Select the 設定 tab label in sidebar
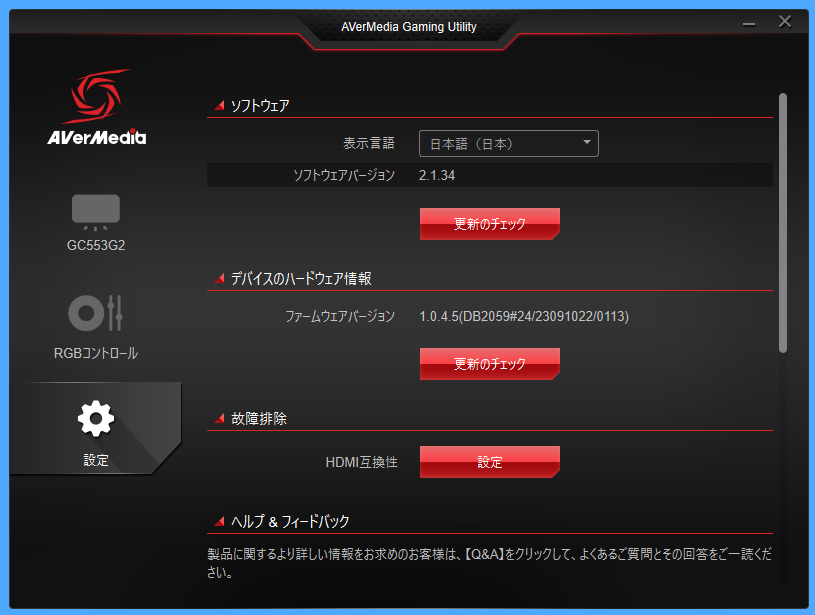Viewport: 815px width, 615px height. point(96,460)
